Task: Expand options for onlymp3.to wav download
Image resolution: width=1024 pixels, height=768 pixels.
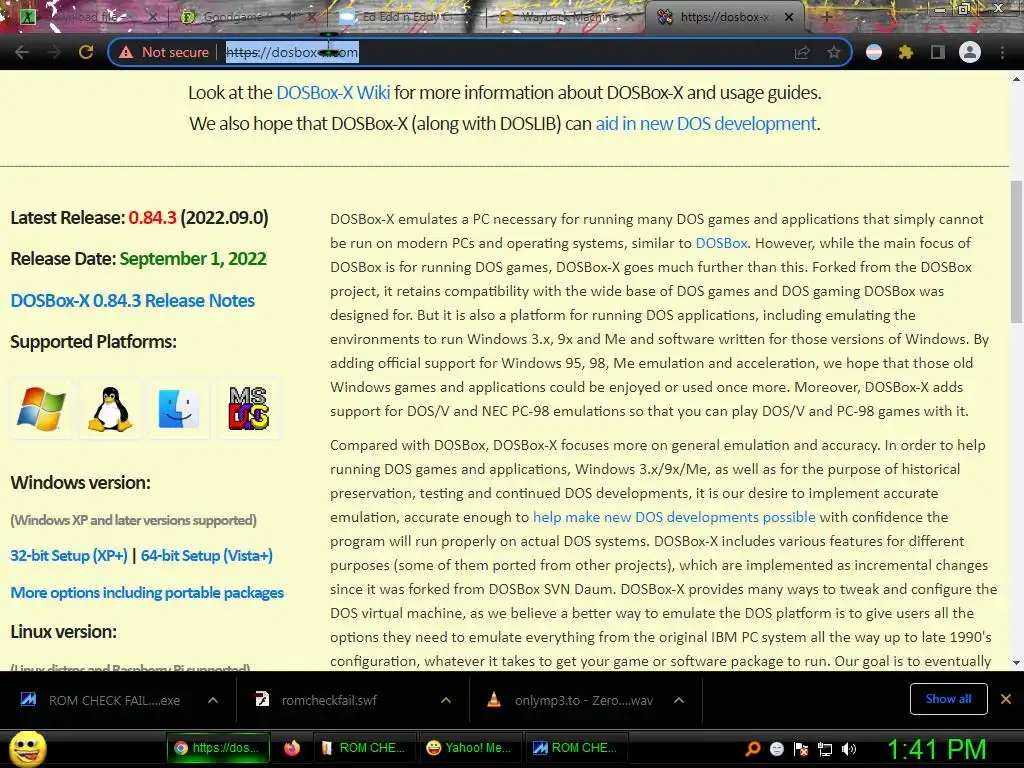Action: 679,700
